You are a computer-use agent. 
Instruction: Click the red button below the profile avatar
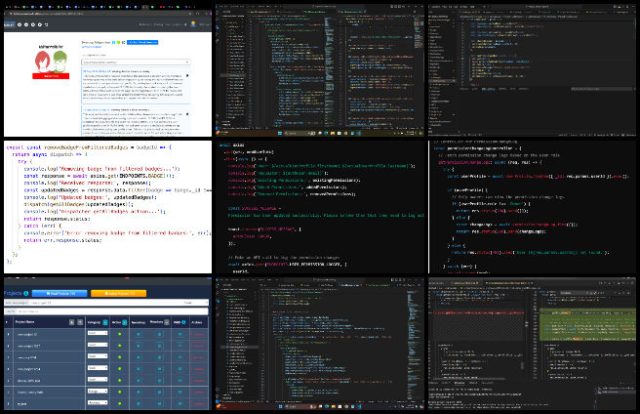49,76
